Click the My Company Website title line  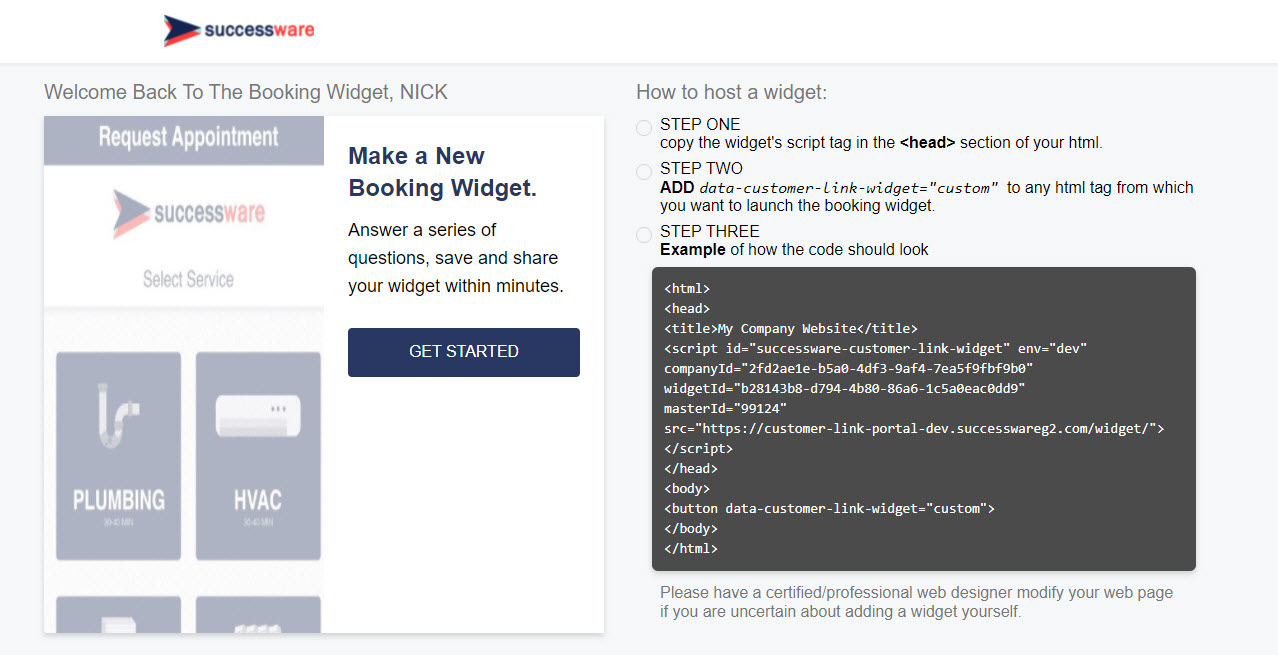click(790, 329)
